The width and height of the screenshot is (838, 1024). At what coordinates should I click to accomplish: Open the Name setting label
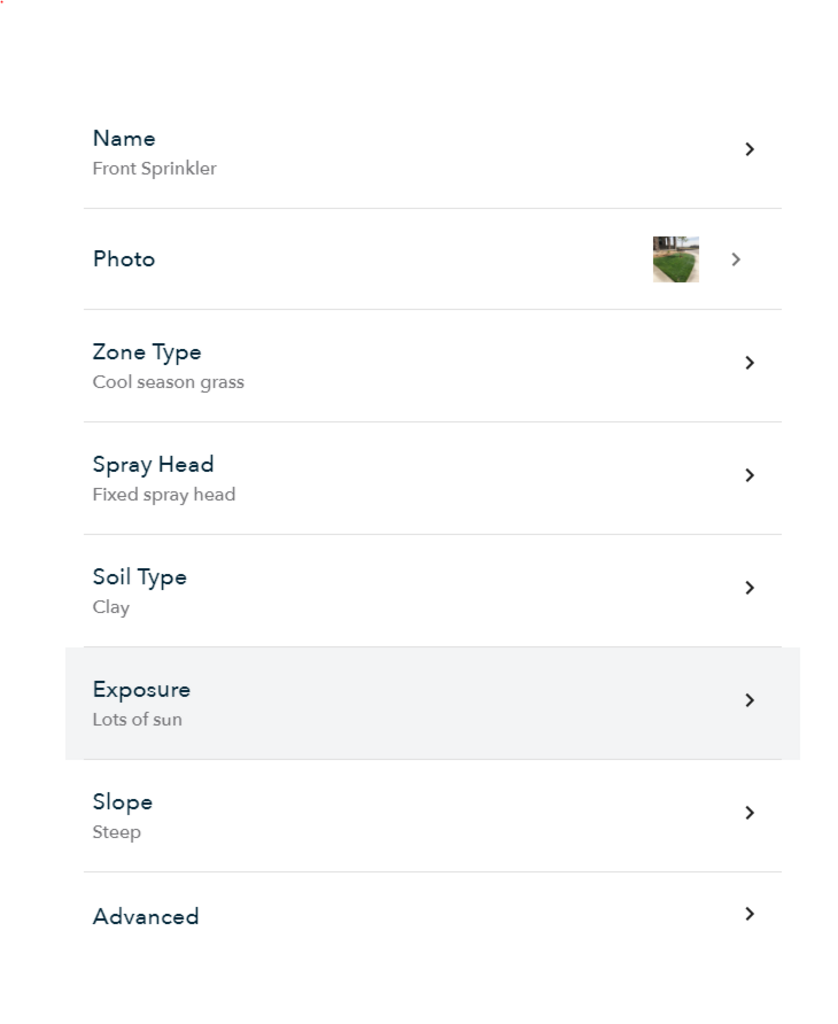coord(124,139)
